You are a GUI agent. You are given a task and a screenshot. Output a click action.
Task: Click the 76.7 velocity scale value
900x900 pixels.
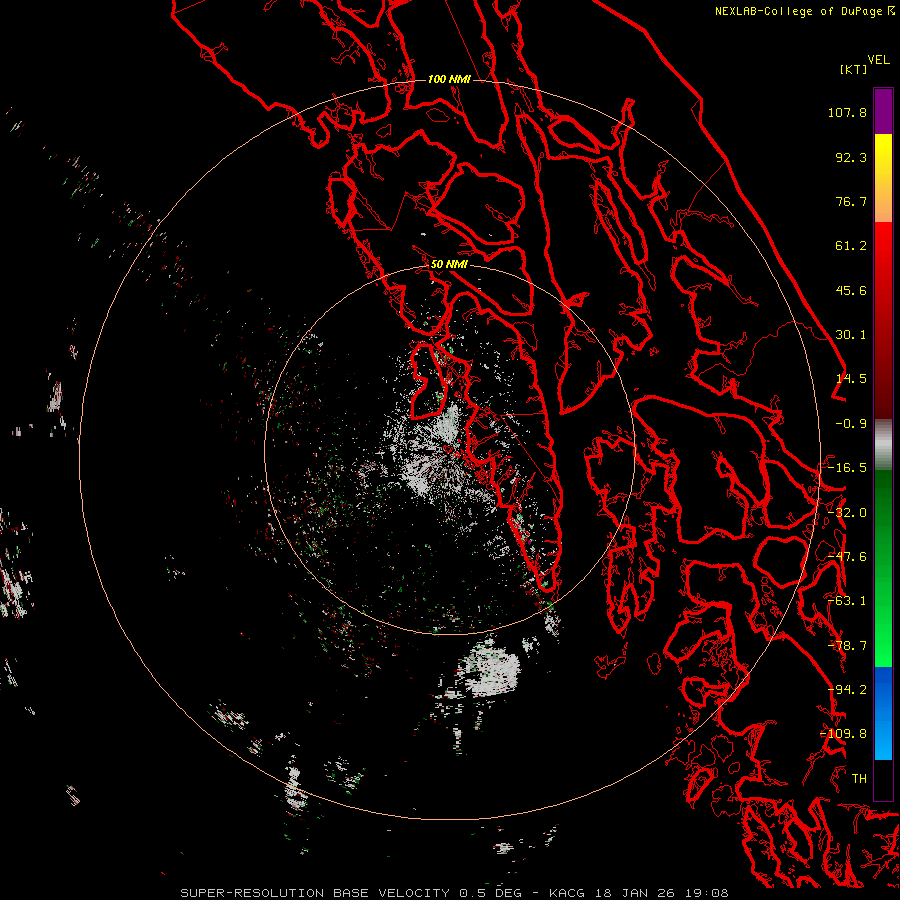click(x=851, y=201)
